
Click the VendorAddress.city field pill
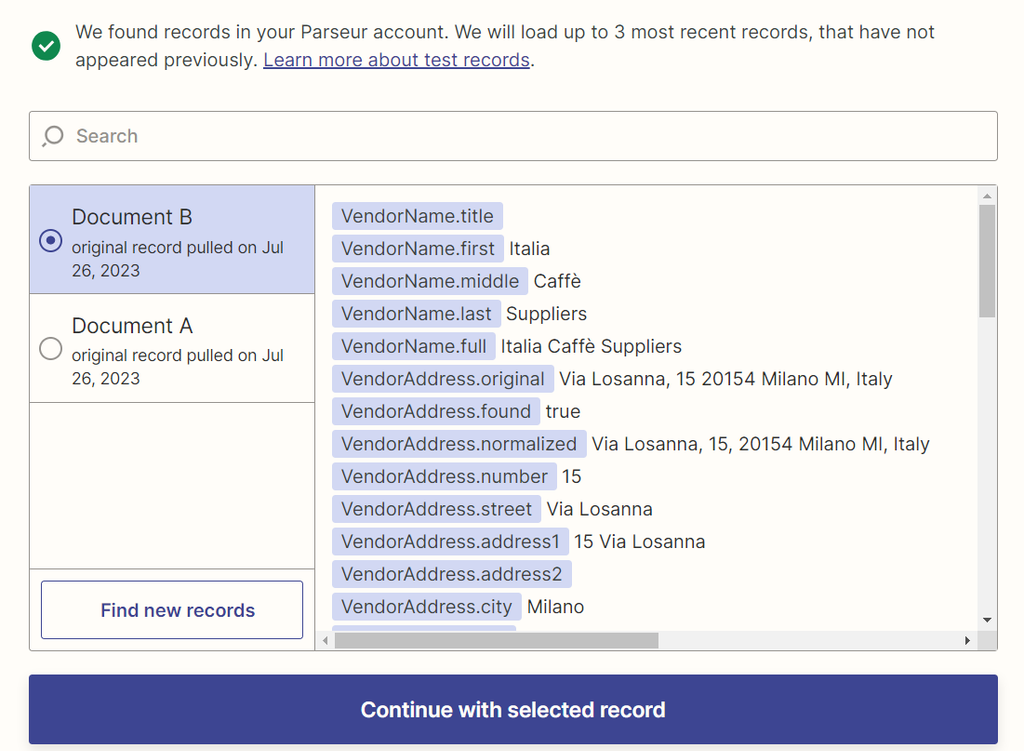pyautogui.click(x=426, y=606)
